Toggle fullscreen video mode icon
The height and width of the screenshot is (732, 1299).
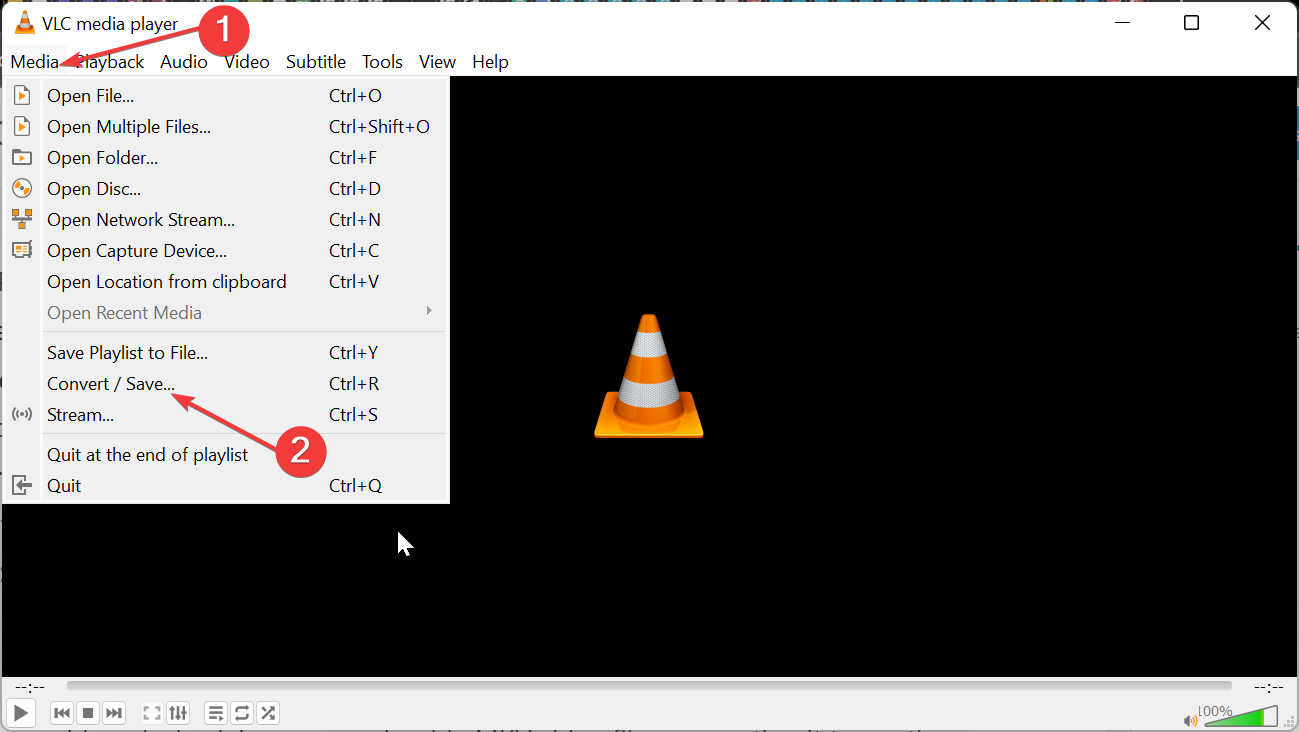[x=152, y=713]
